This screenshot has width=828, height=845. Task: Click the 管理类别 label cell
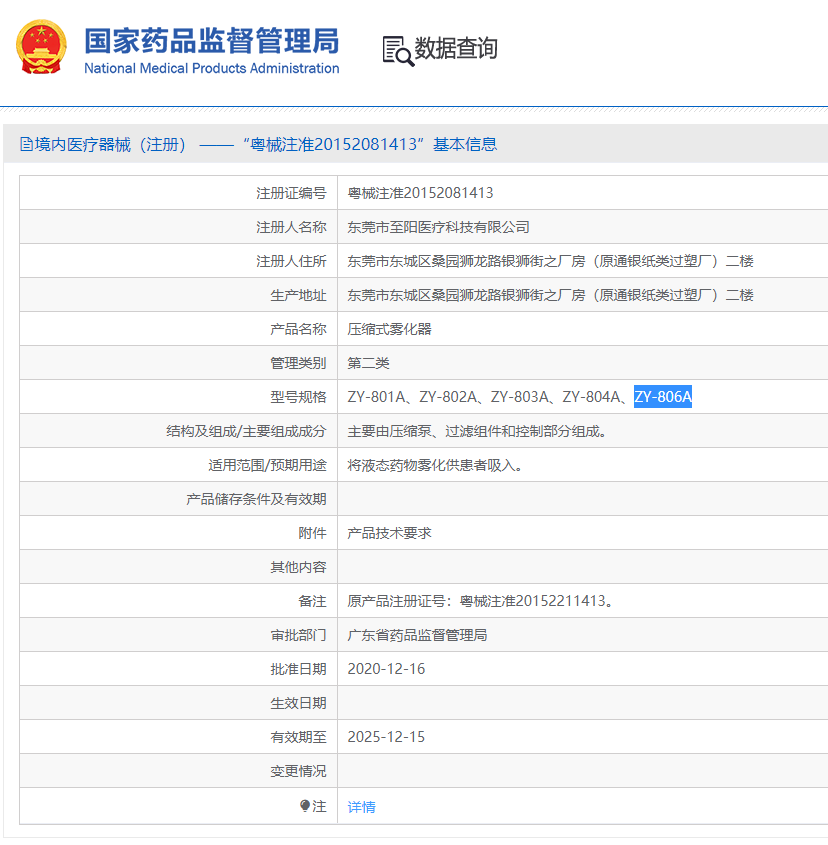178,363
